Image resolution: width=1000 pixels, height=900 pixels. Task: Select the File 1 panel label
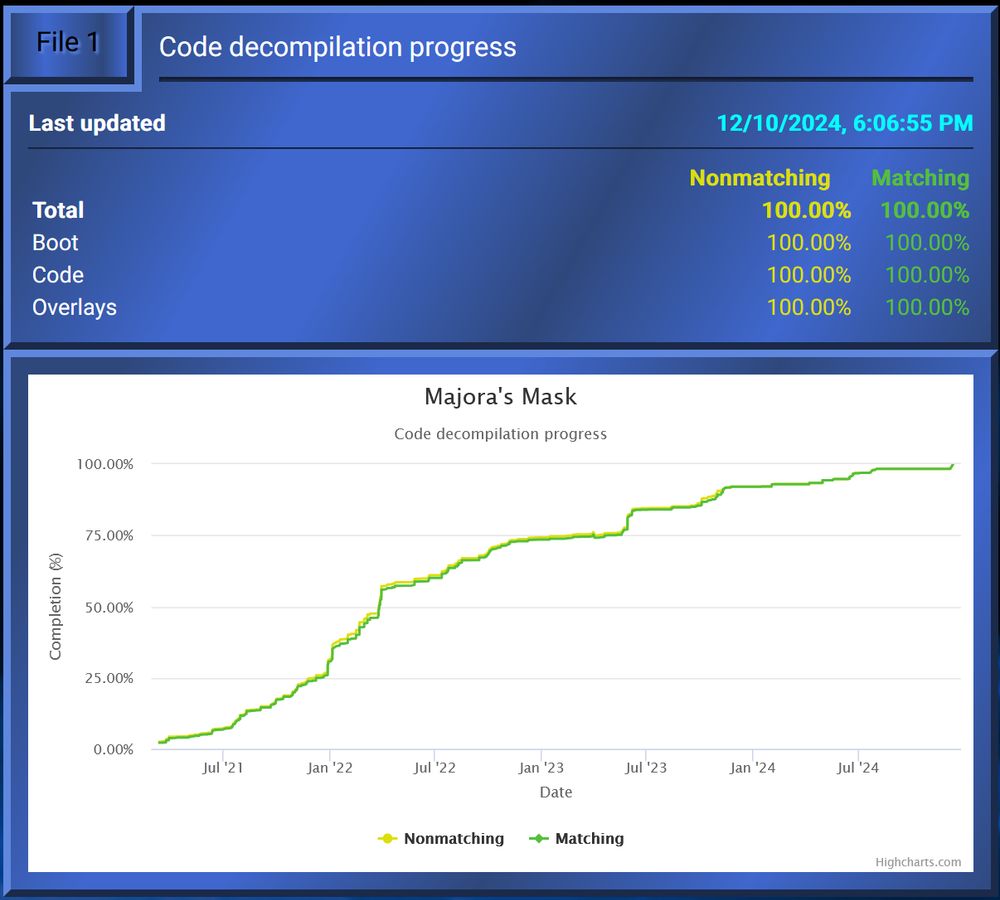[68, 43]
